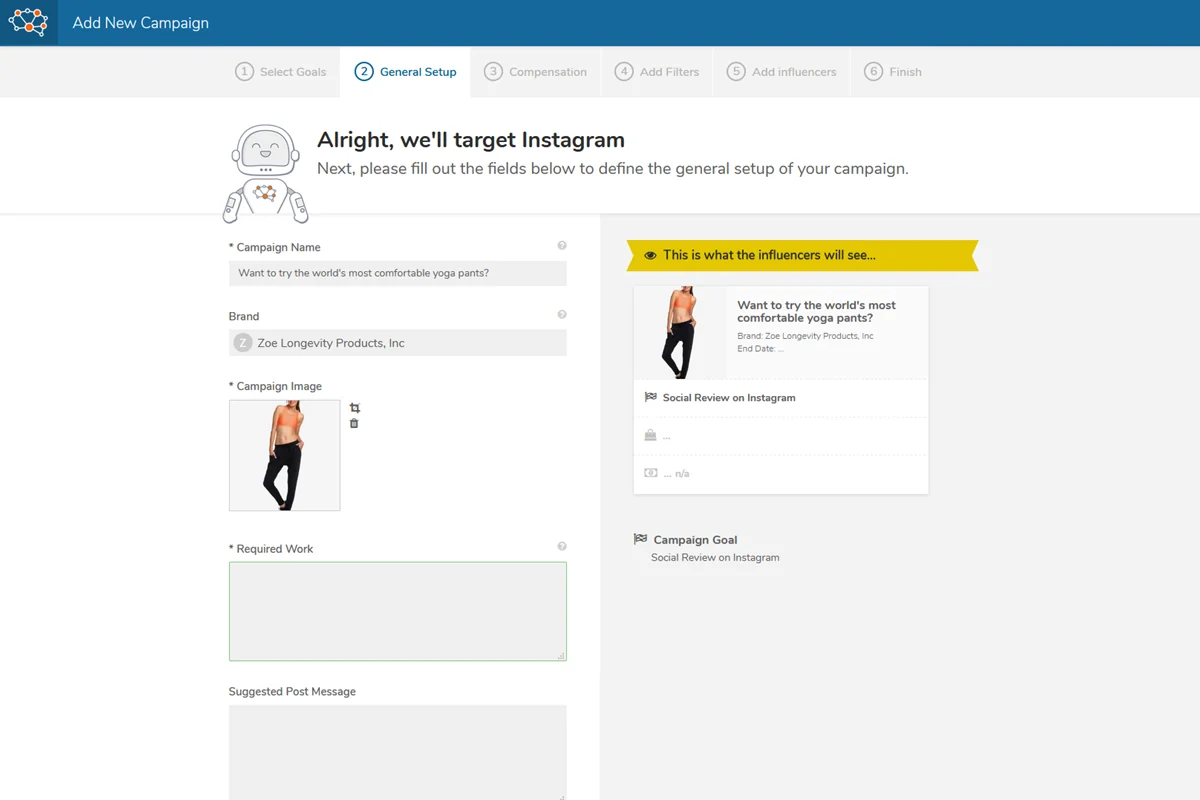Viewport: 1200px width, 800px height.
Task: Go to step 3 Compensation
Action: click(536, 72)
